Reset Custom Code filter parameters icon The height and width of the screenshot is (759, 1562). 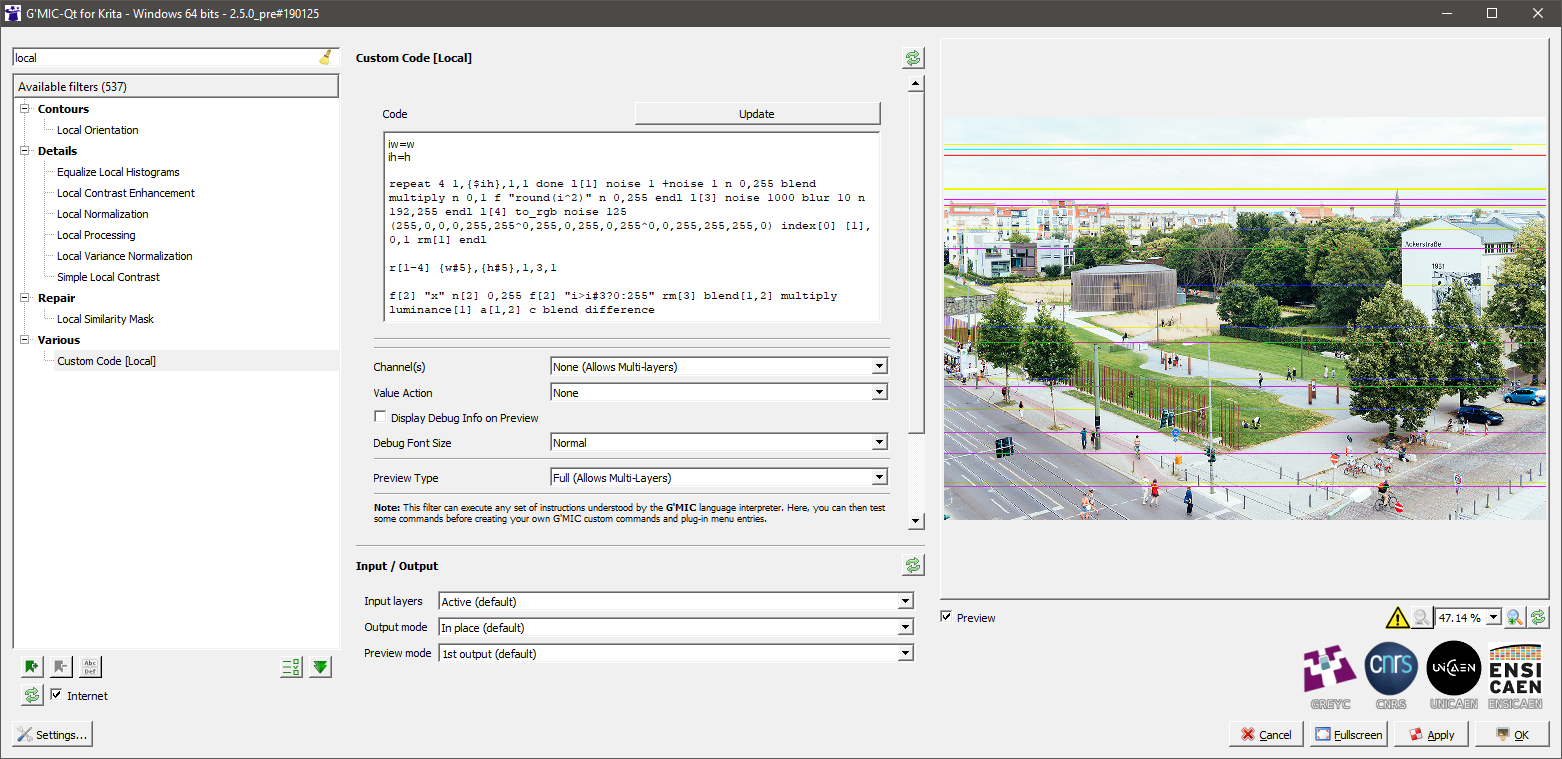click(913, 58)
